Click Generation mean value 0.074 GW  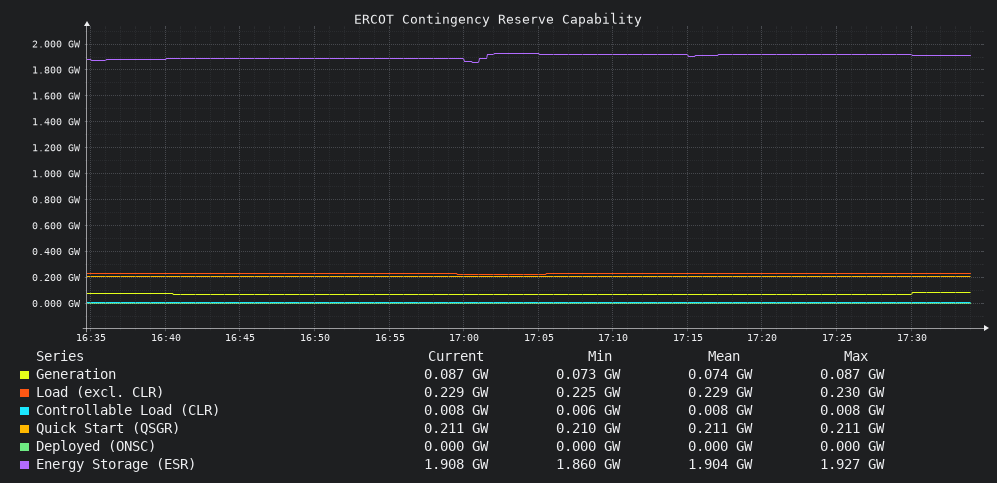(x=720, y=374)
